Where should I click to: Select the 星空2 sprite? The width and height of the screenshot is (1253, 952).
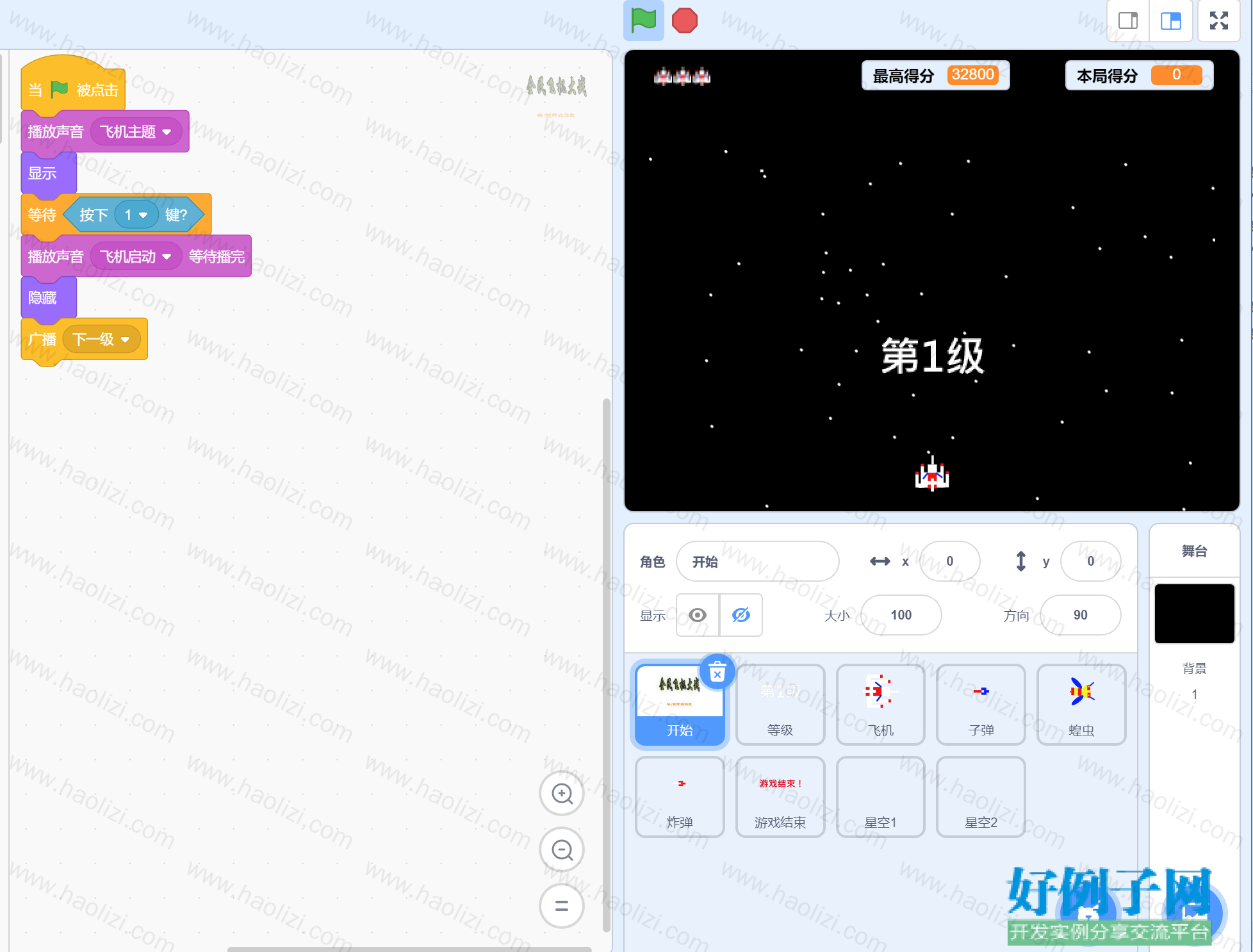pyautogui.click(x=981, y=796)
